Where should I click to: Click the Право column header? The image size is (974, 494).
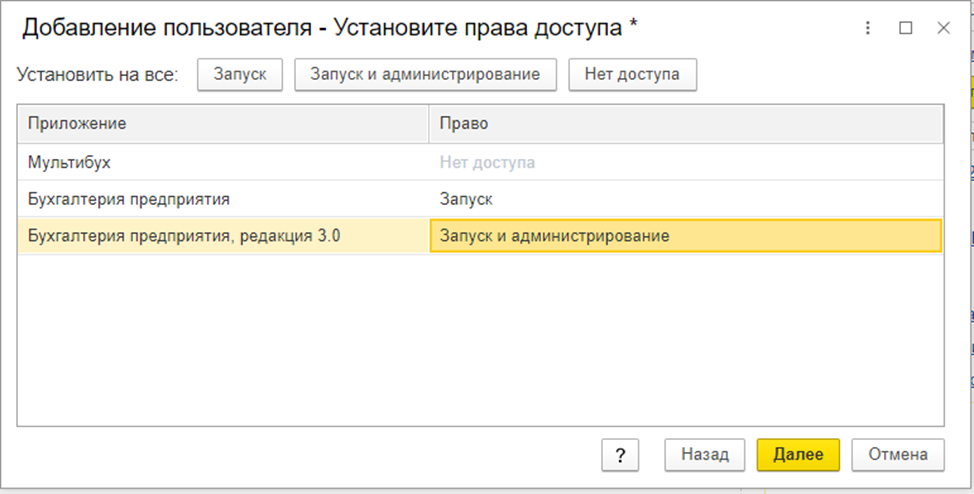tap(686, 124)
